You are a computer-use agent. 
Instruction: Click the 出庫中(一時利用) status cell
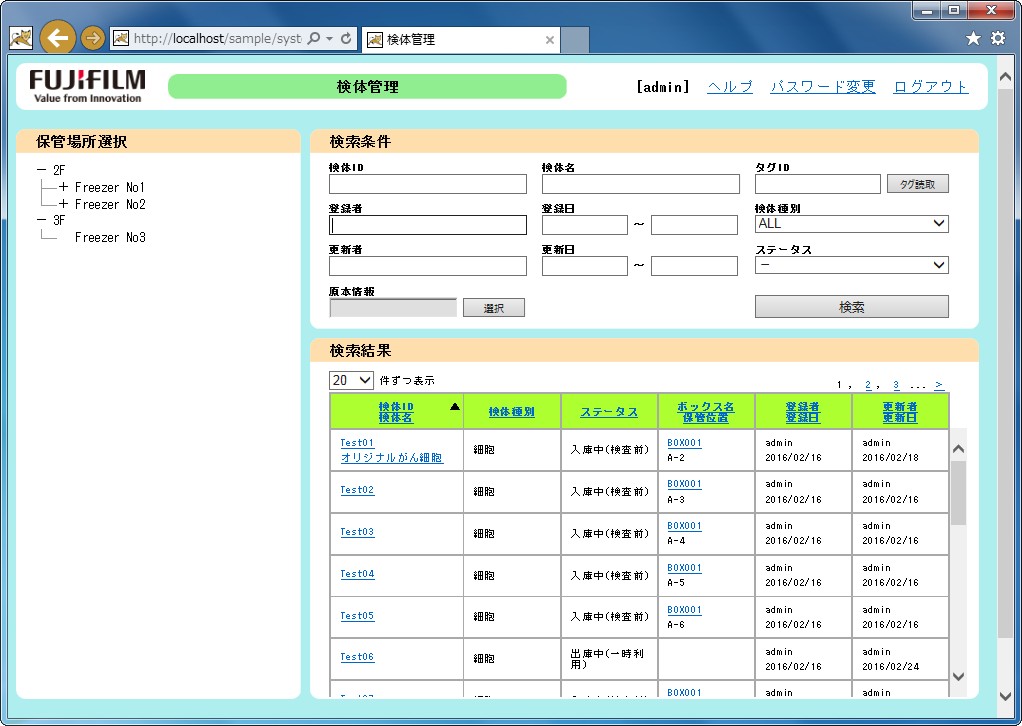coord(609,659)
